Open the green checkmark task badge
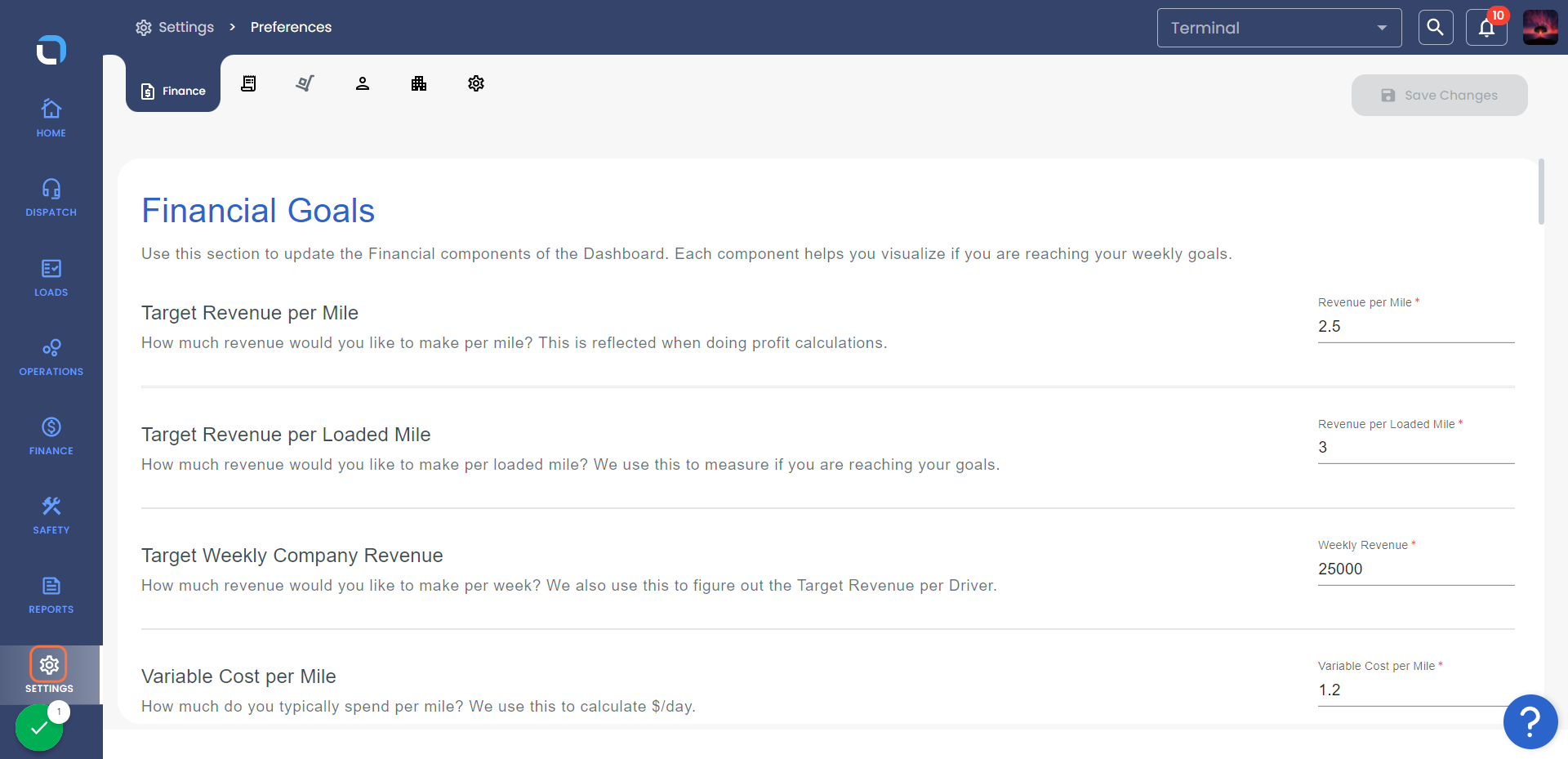1568x759 pixels. tap(39, 727)
